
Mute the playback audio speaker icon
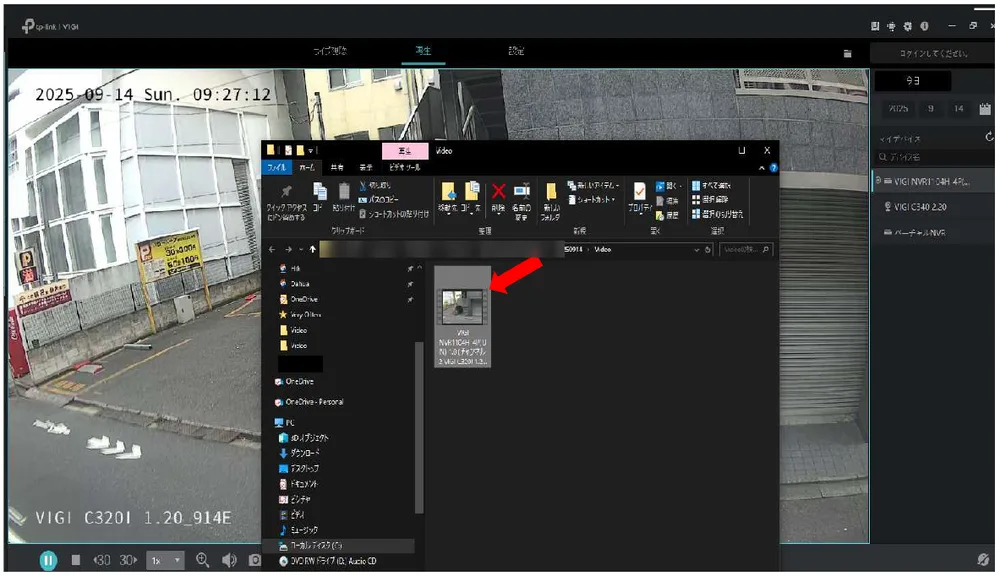pos(229,560)
